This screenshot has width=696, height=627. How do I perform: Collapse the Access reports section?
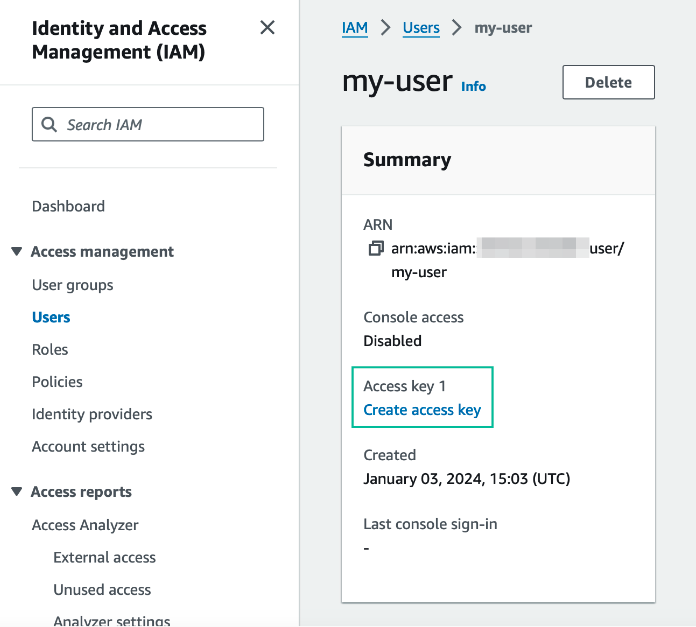pyautogui.click(x=16, y=492)
